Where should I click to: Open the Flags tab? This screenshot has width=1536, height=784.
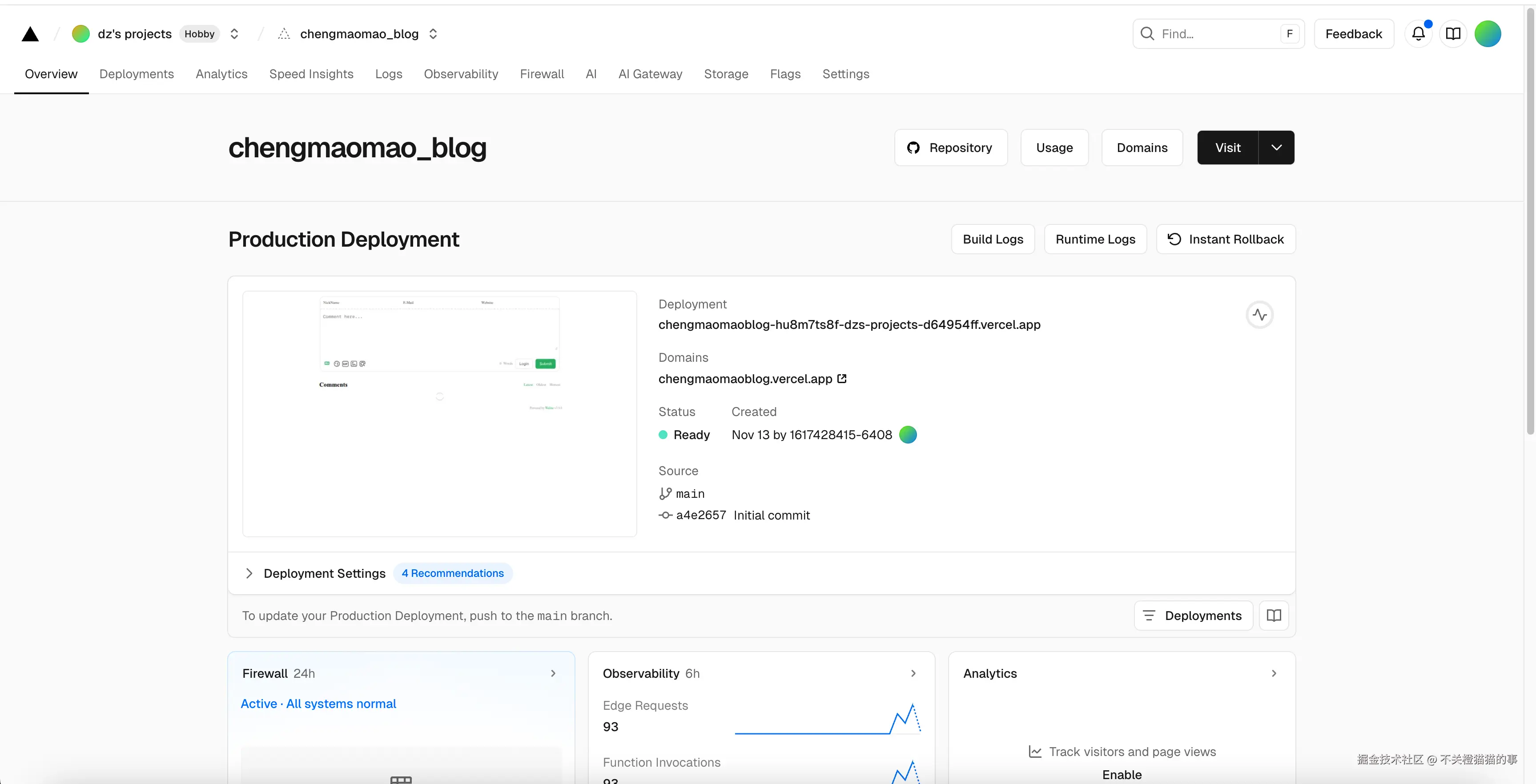point(785,74)
